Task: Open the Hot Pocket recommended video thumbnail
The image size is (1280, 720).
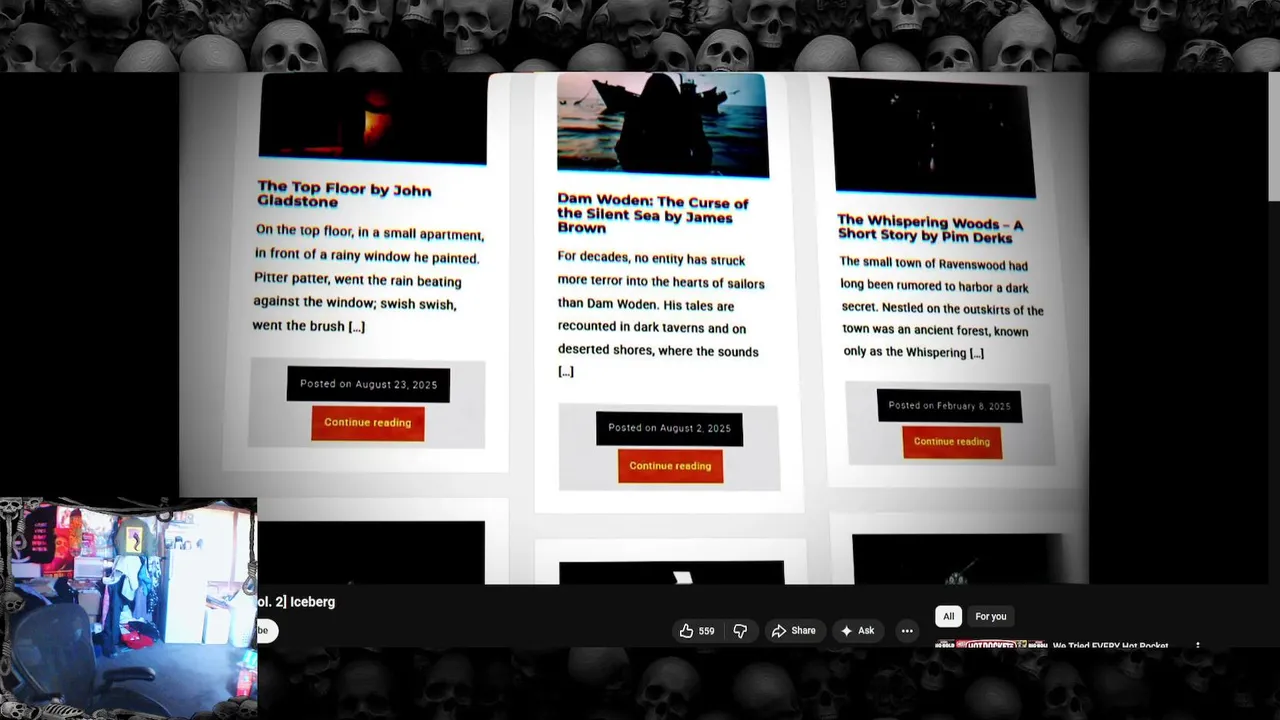Action: click(991, 645)
